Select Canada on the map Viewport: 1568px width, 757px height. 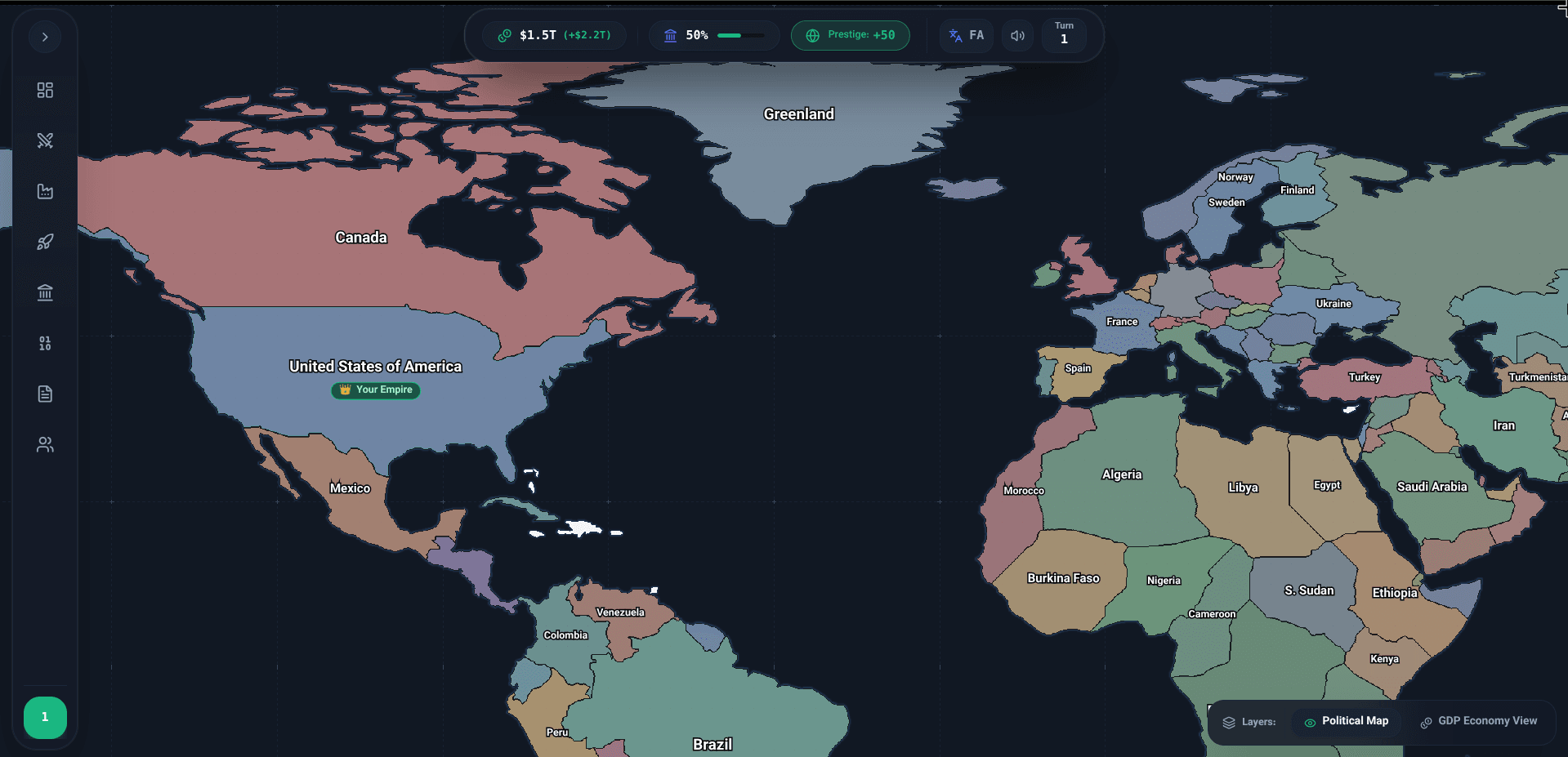[x=361, y=238]
